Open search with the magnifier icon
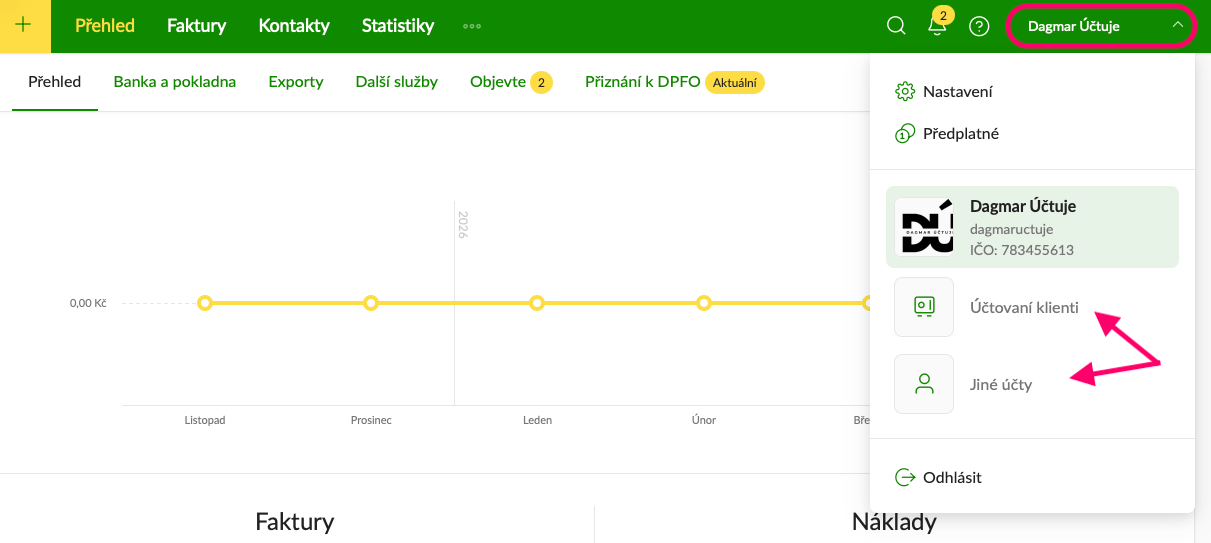Screen dimensions: 1211x543 pyautogui.click(x=897, y=26)
